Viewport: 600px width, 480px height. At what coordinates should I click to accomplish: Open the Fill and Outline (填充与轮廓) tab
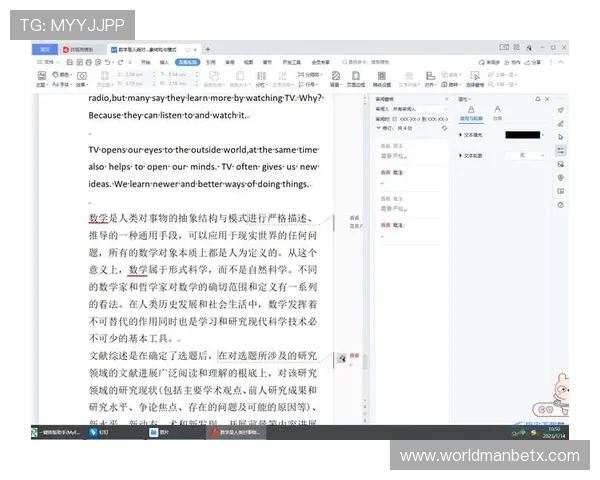(x=471, y=113)
